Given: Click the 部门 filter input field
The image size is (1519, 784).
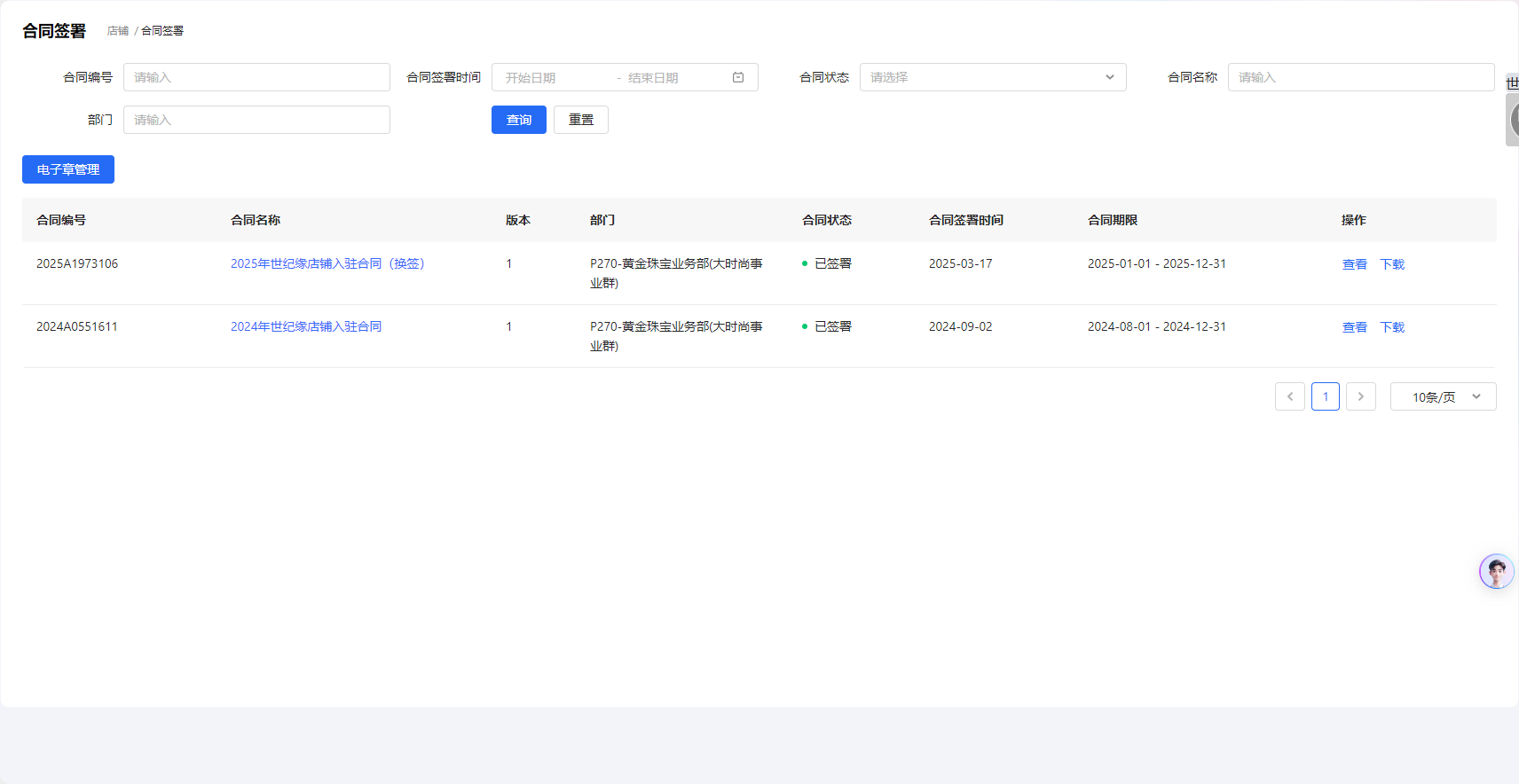Looking at the screenshot, I should (256, 120).
